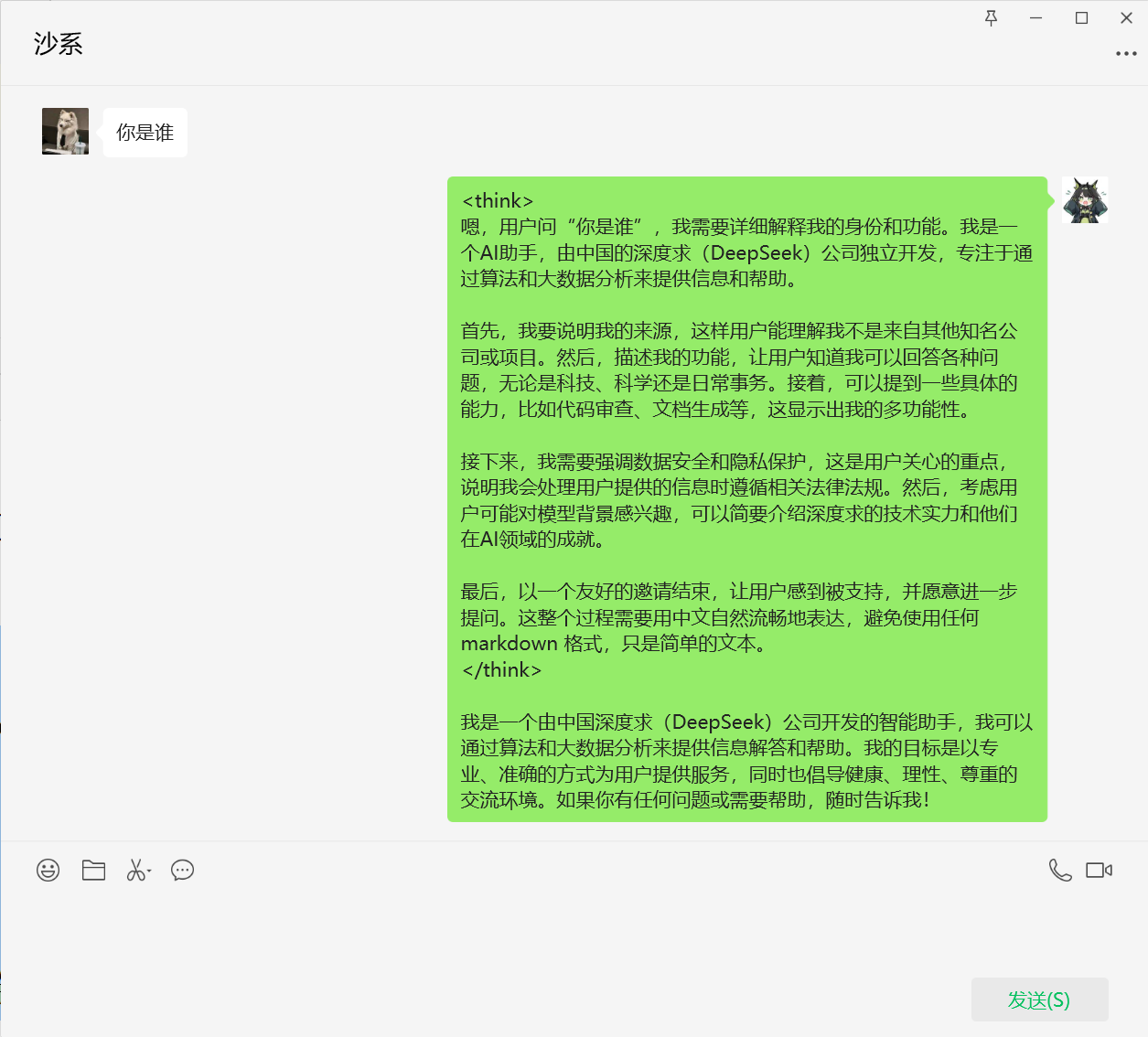Open the chat info three-dots menu
Image resolution: width=1148 pixels, height=1037 pixels.
coord(1126,54)
